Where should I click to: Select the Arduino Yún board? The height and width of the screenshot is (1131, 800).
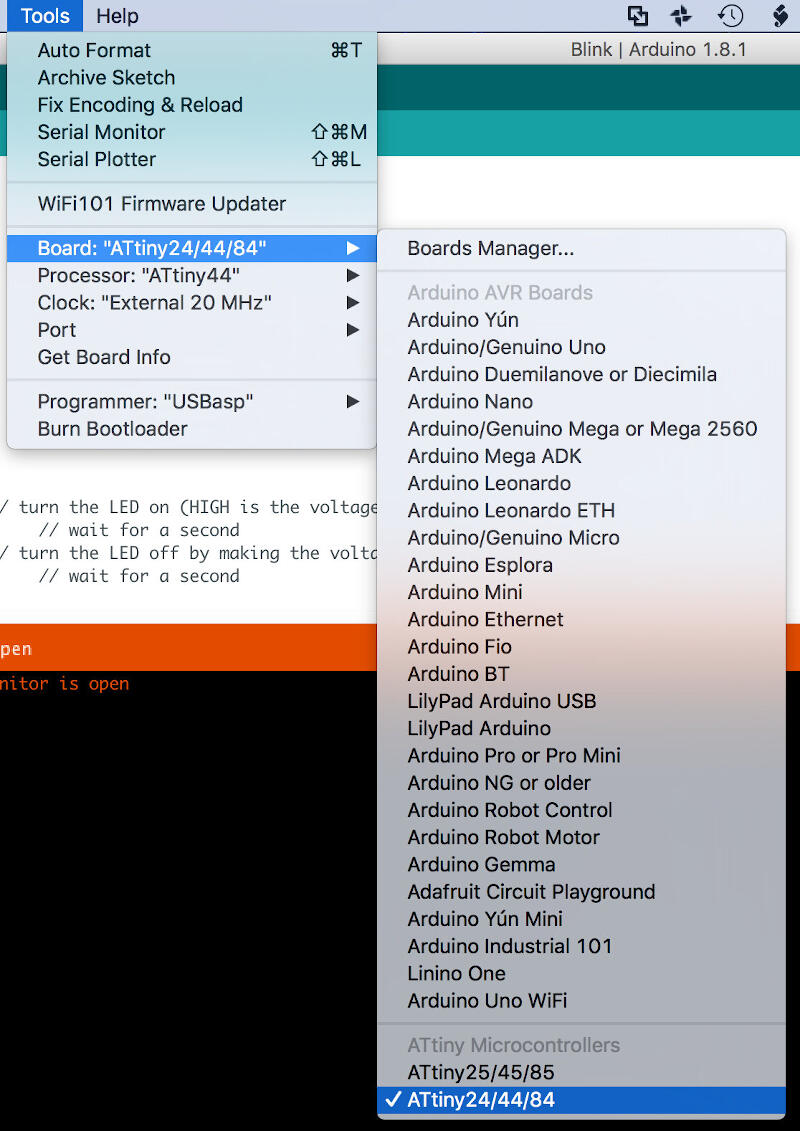pos(581,320)
